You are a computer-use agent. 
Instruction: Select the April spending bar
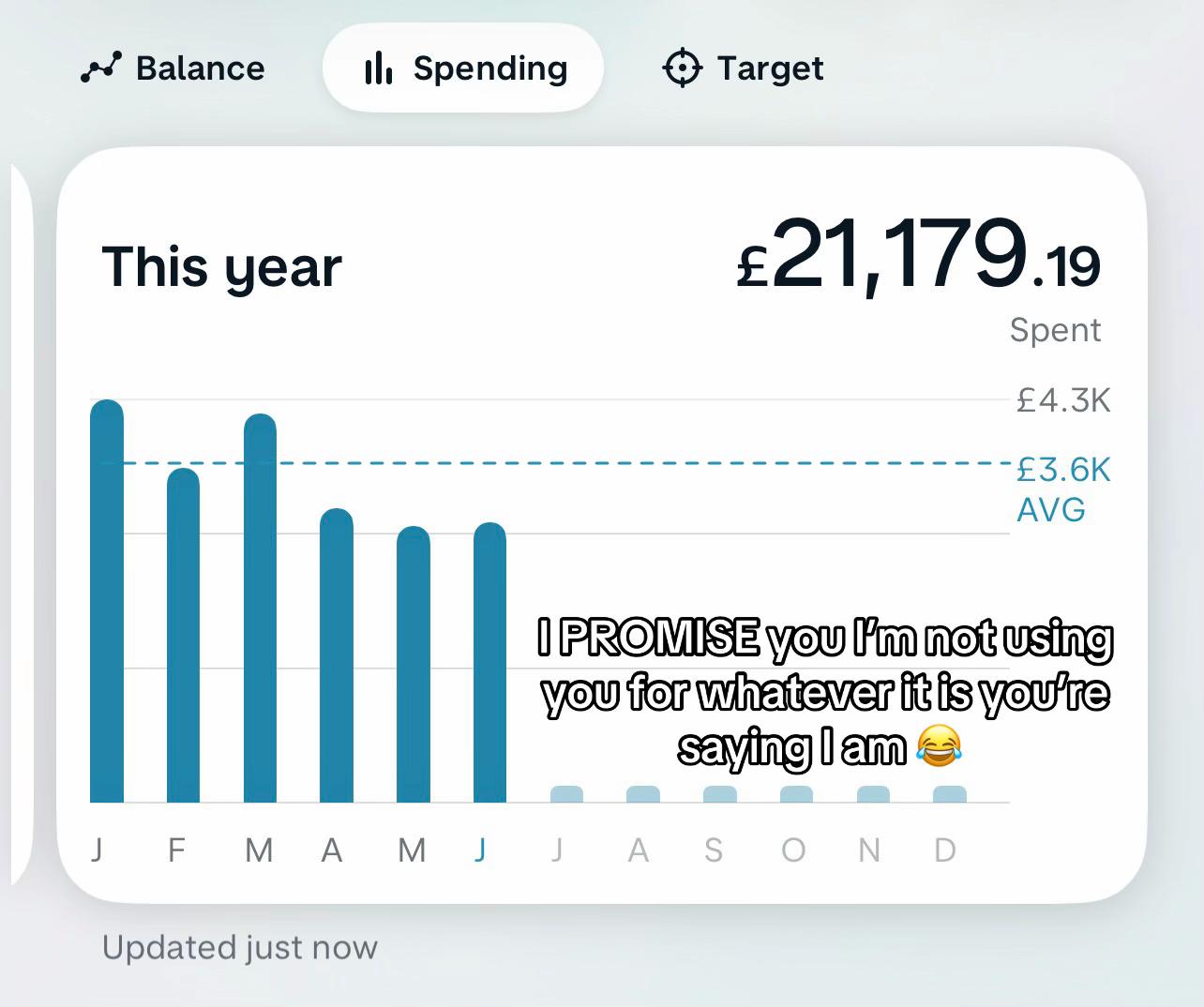tap(337, 655)
